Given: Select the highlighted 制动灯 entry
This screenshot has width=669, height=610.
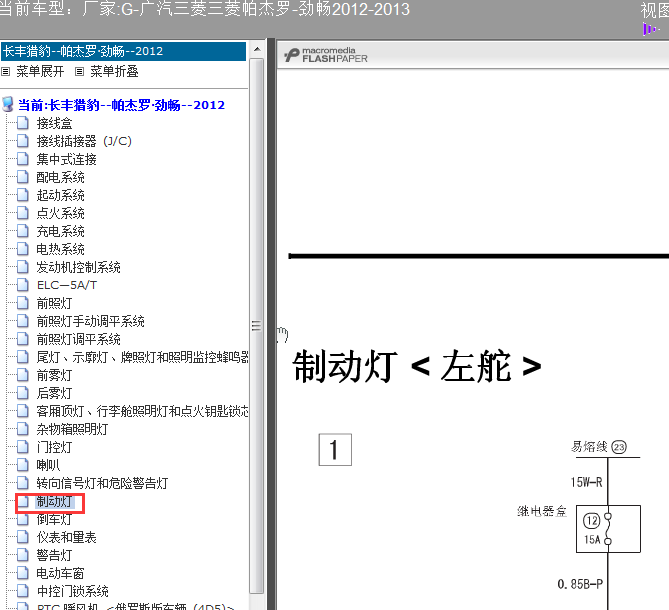Looking at the screenshot, I should tap(54, 502).
